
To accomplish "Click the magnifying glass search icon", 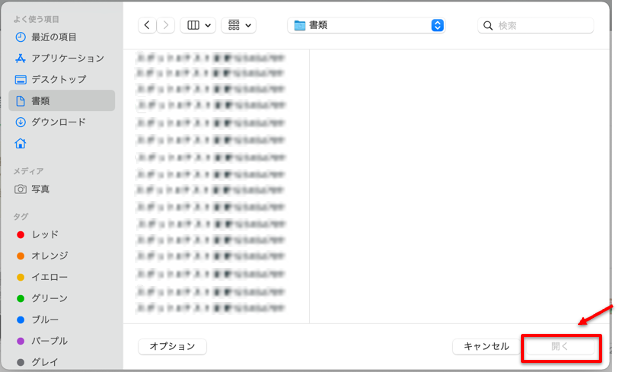I will (x=488, y=26).
